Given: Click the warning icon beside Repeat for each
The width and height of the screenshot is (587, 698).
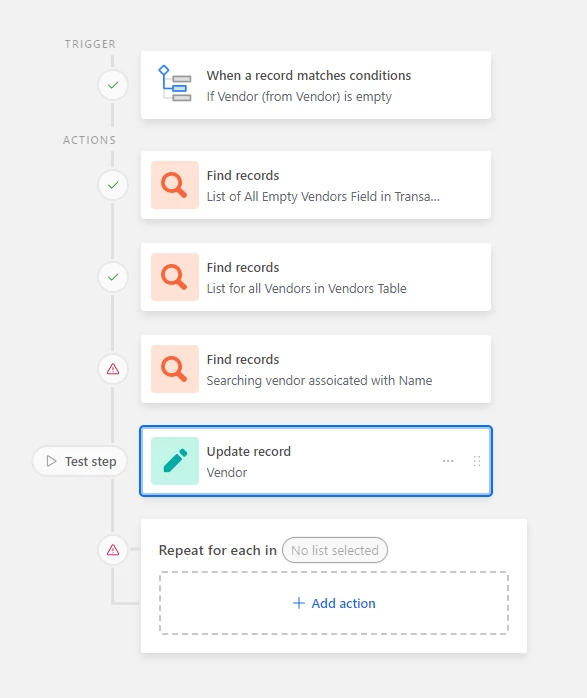Looking at the screenshot, I should [x=113, y=550].
